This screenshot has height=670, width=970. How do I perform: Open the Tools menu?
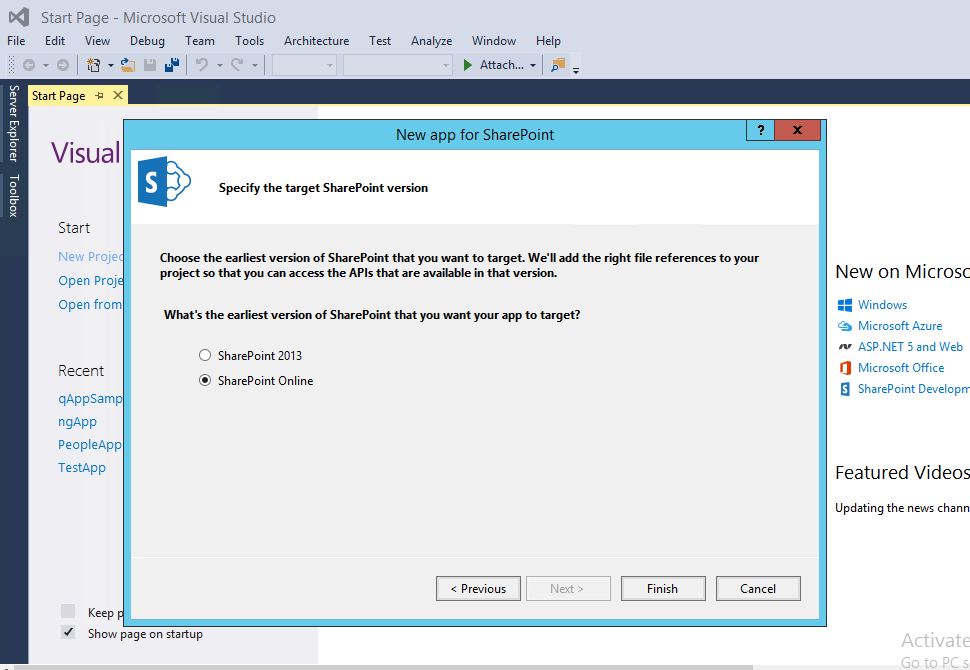249,41
